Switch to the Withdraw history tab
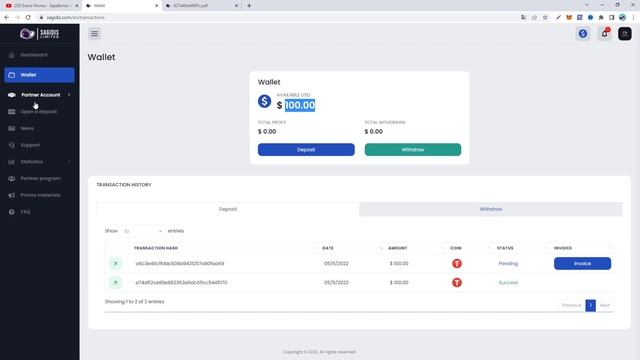 click(491, 209)
